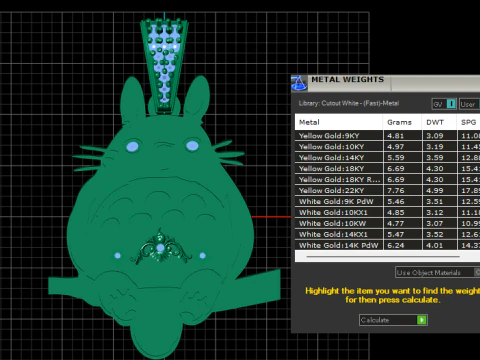Viewport: 480px width, 360px height.
Task: Click the 3.19 DWT cell
Action: coord(439,147)
